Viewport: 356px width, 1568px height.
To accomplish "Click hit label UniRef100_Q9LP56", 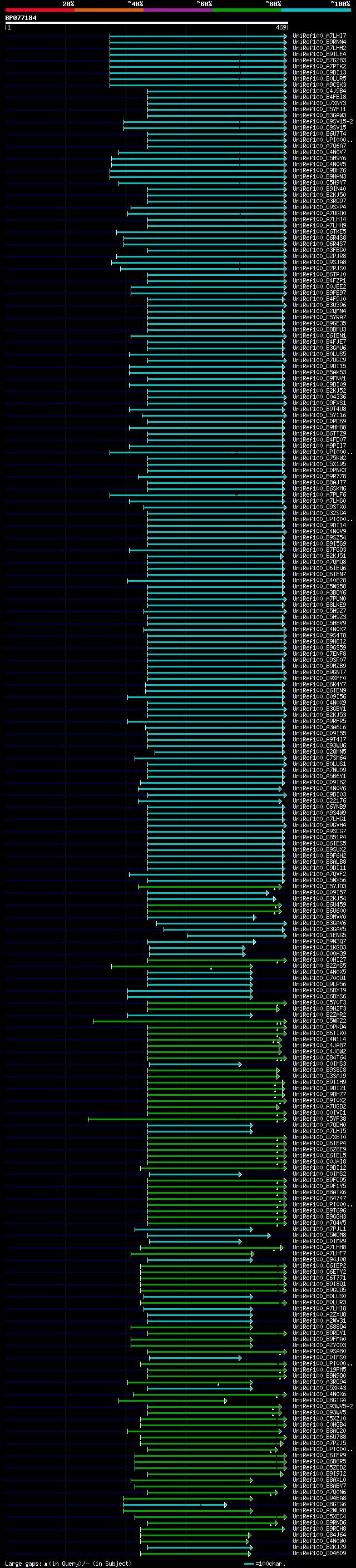I will tap(319, 985).
